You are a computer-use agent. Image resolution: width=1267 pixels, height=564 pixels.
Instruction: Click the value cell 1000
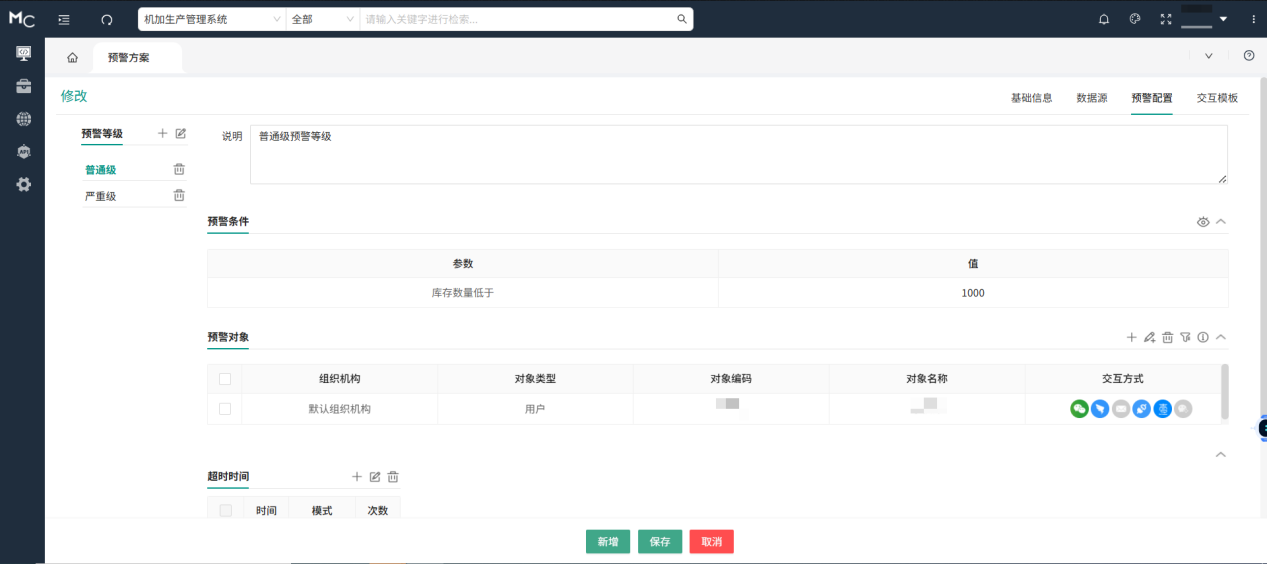[973, 293]
